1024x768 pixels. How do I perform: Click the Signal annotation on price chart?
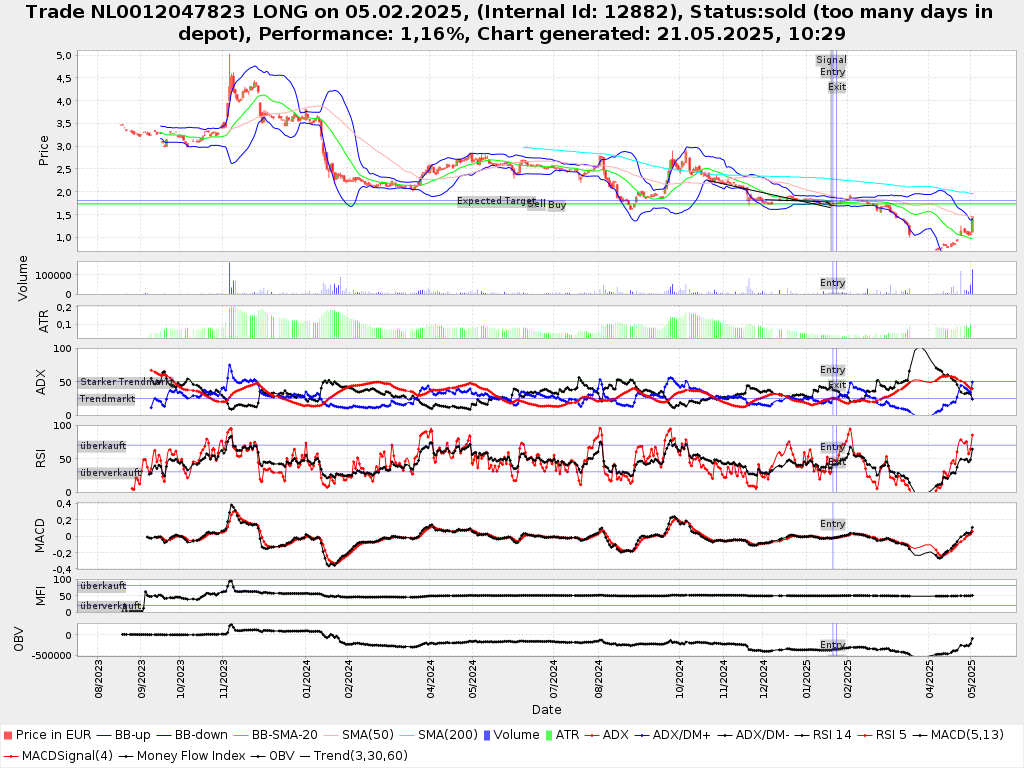point(831,60)
